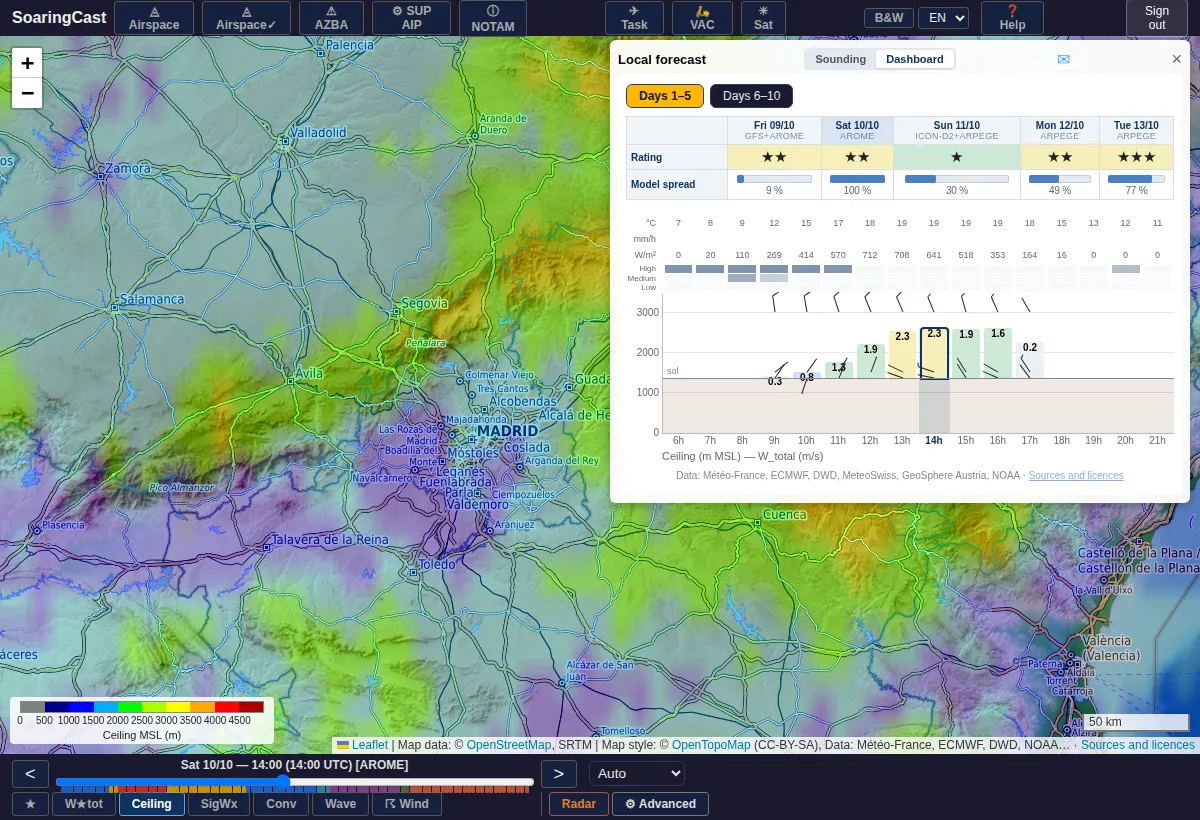Select the 17h bar showing 0.2
Viewport: 1200px width, 820px height.
click(1030, 360)
